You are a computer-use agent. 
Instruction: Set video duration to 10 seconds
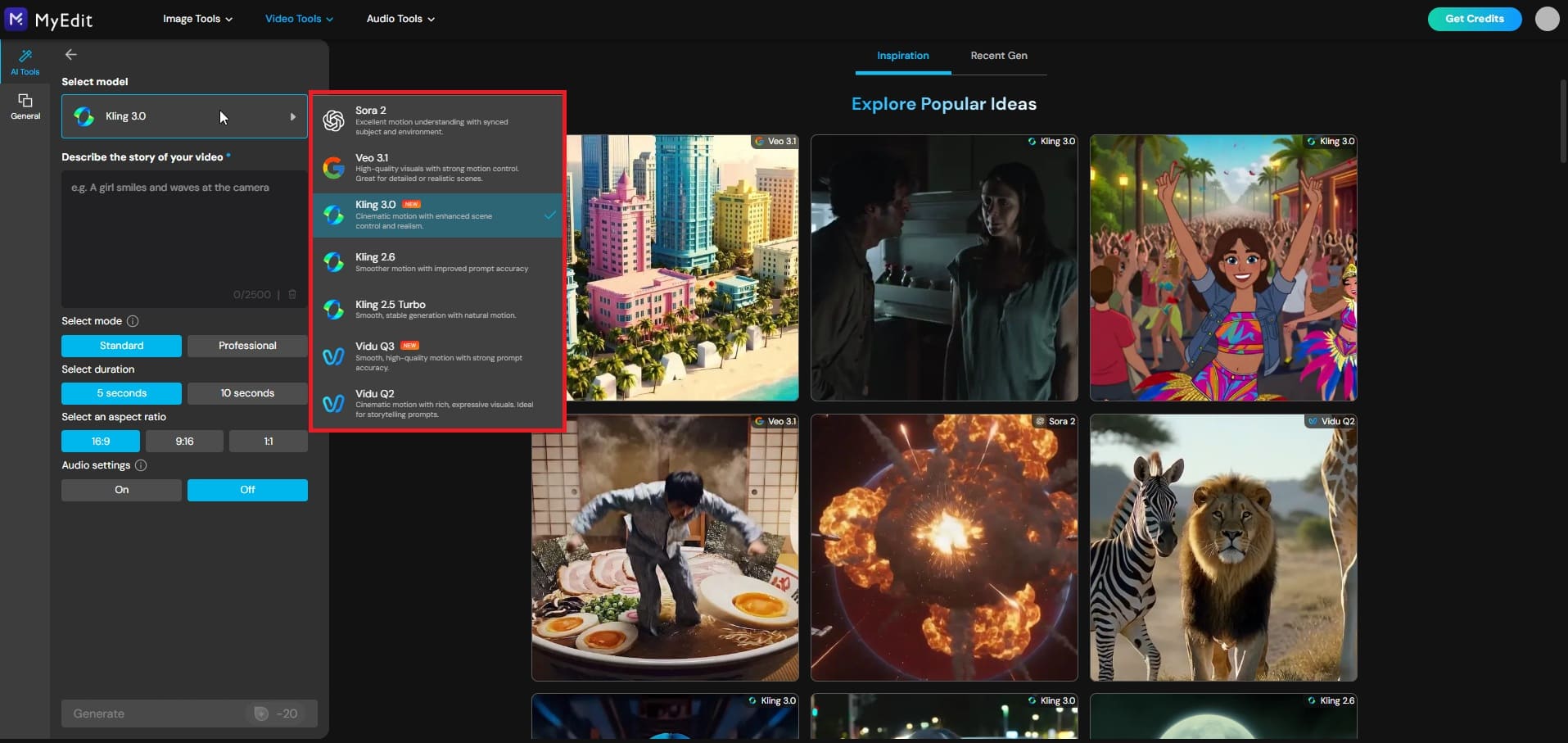[246, 393]
